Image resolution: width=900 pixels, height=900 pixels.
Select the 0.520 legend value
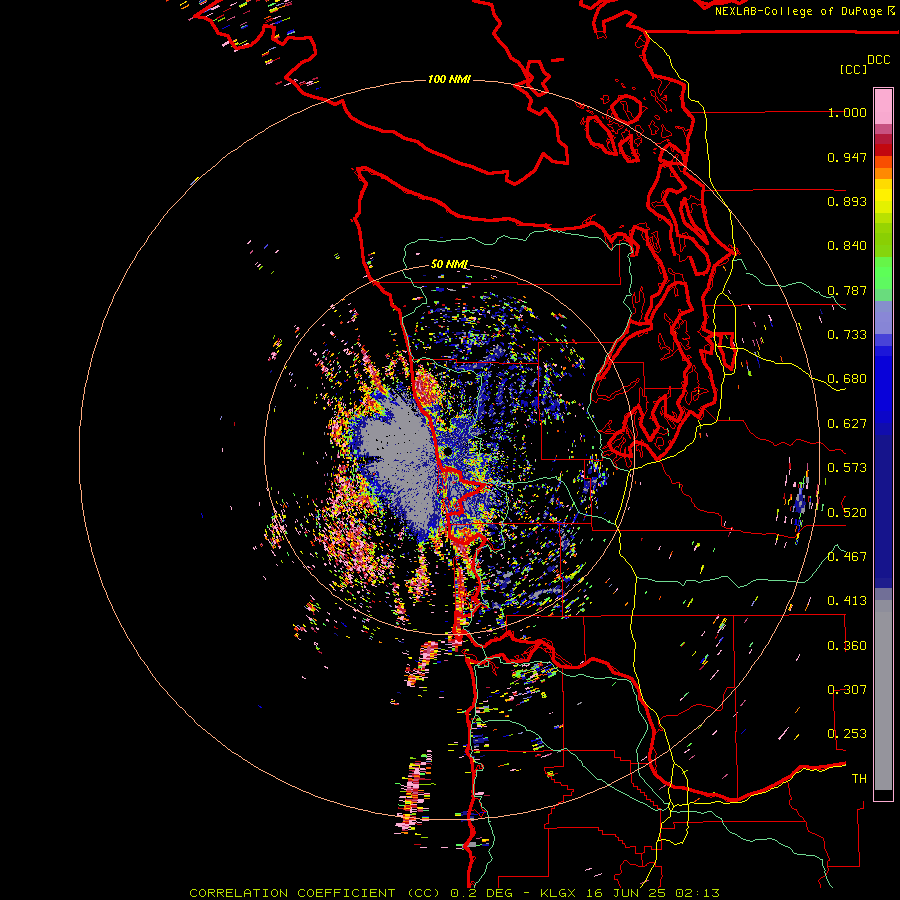tap(847, 513)
